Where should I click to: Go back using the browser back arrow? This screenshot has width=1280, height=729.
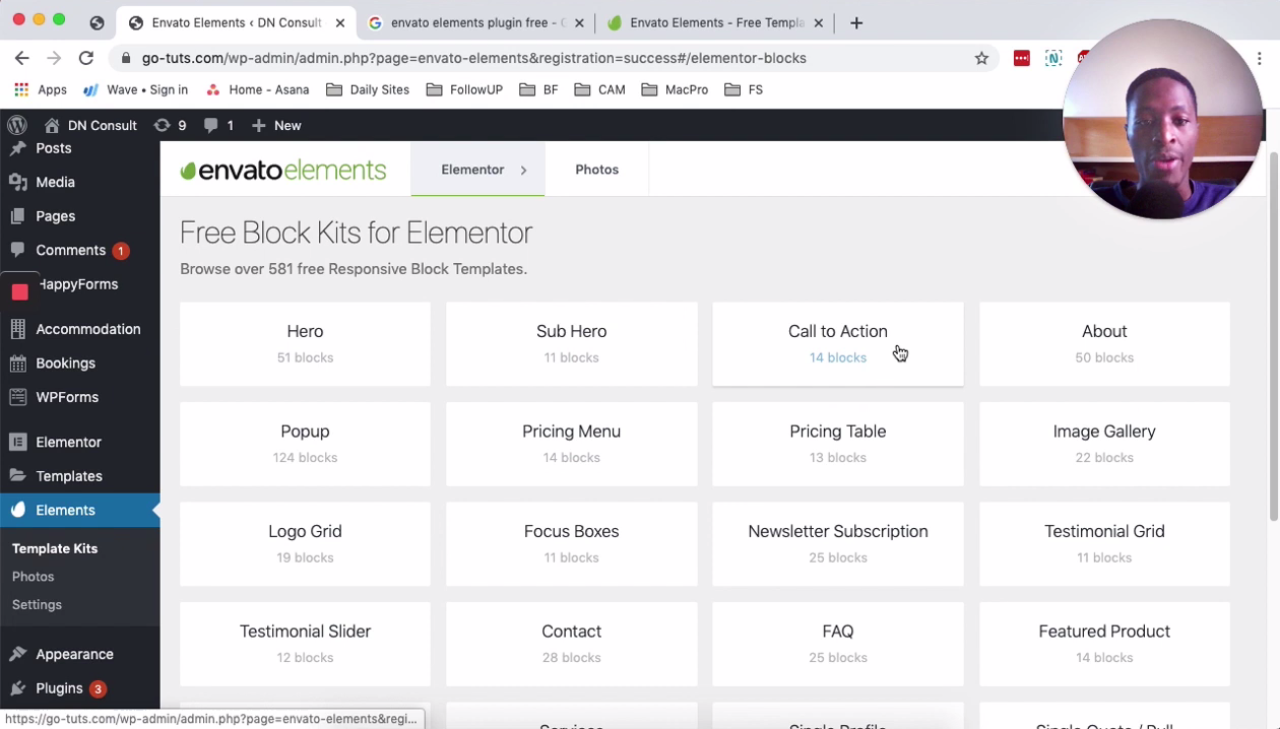[x=22, y=58]
